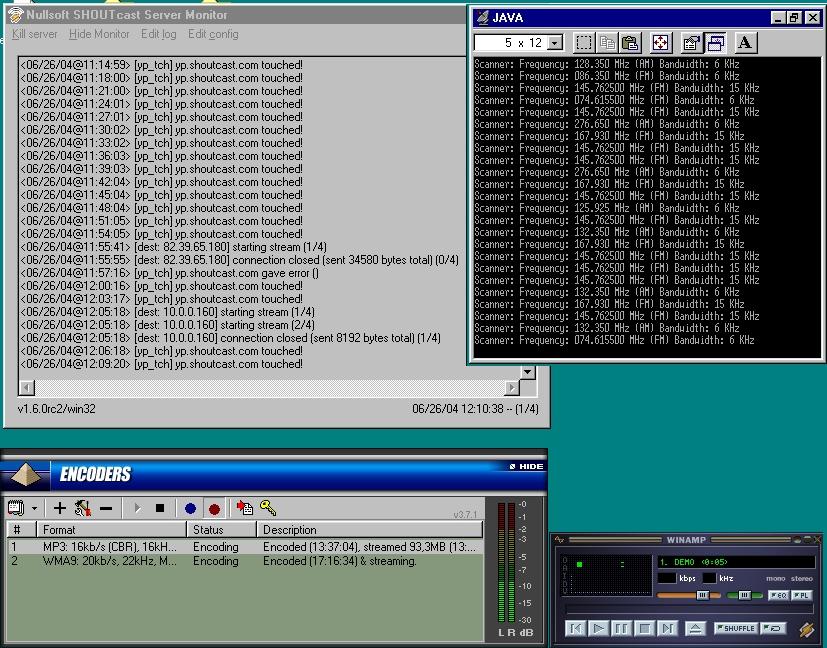Open the Winamp playlist with the PL button
The width and height of the screenshot is (827, 648).
coord(801,594)
